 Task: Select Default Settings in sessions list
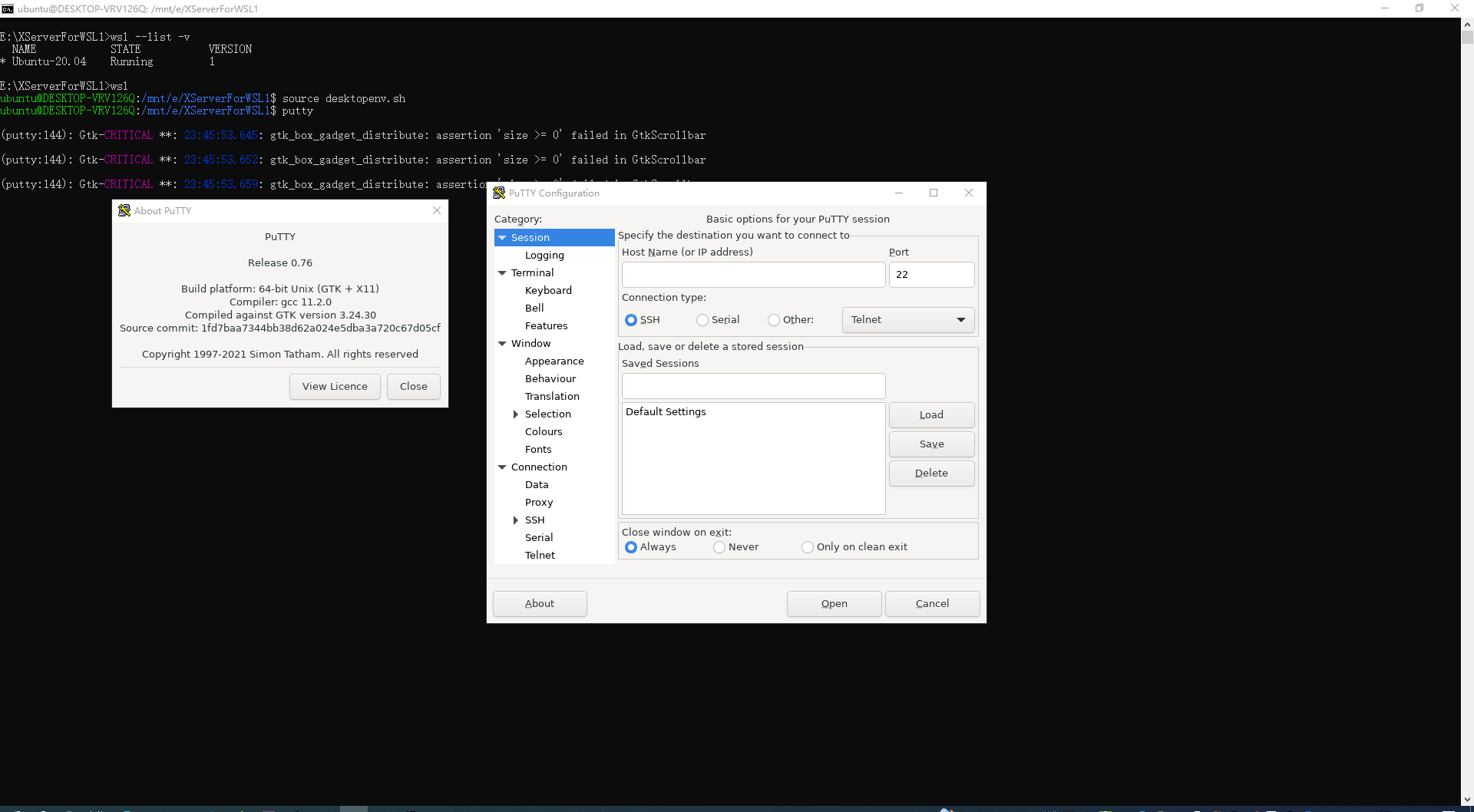[x=666, y=412]
